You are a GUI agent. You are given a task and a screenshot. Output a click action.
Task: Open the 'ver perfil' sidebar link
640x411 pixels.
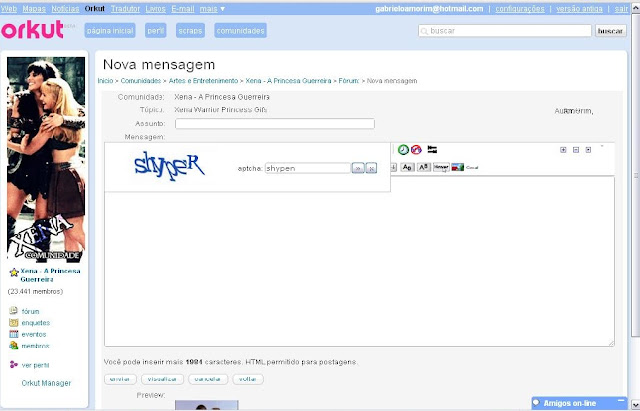(x=36, y=365)
